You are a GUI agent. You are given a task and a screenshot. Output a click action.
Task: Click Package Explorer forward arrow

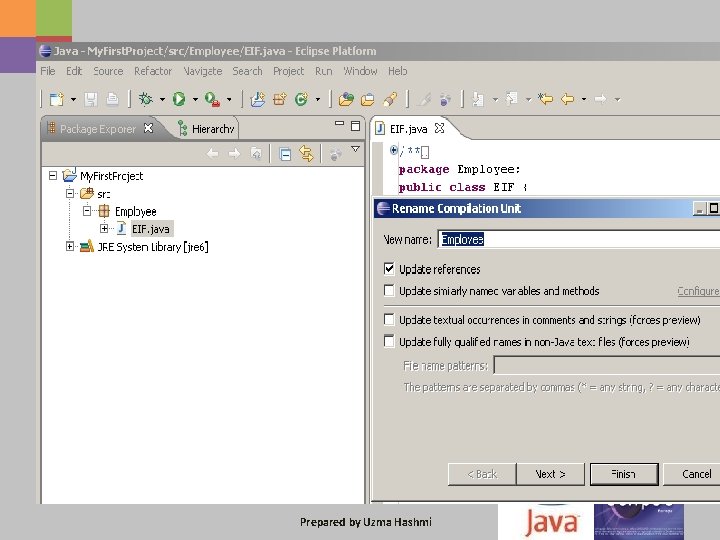point(234,154)
